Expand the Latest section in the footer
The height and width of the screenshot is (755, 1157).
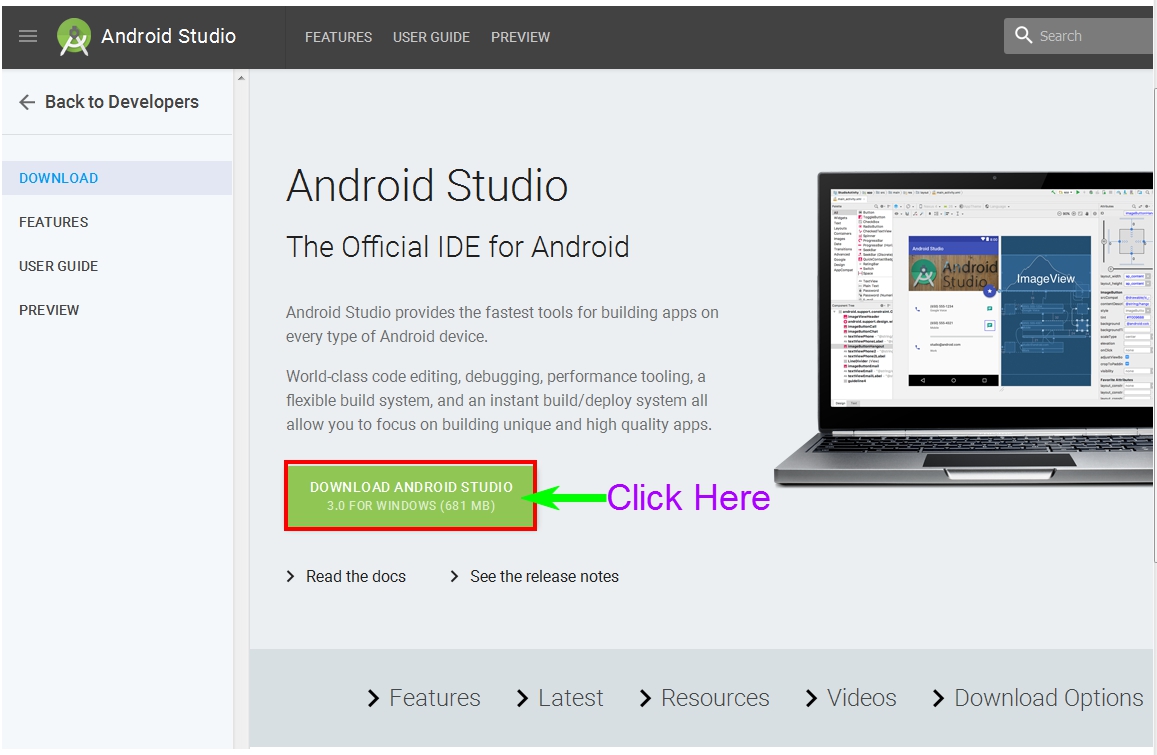[x=570, y=698]
